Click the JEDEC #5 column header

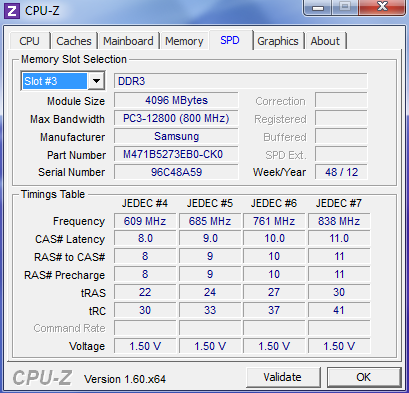(210, 203)
